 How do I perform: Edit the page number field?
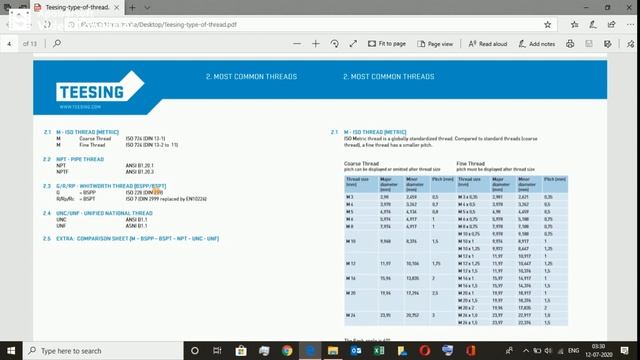point(9,44)
